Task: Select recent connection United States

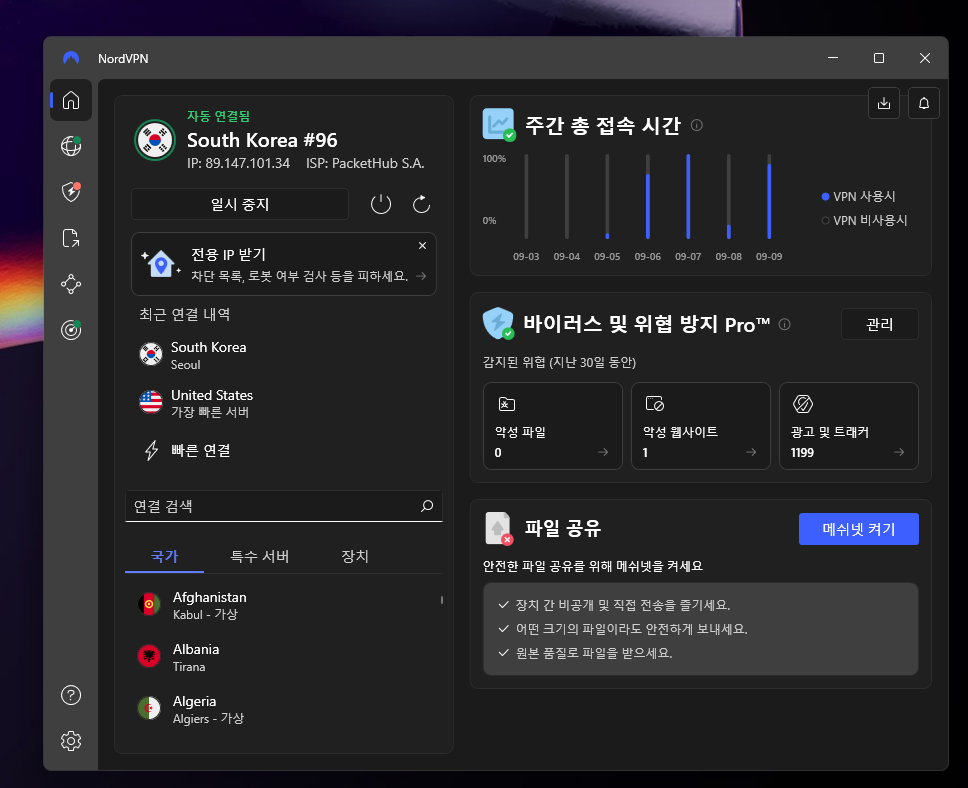Action: click(284, 403)
